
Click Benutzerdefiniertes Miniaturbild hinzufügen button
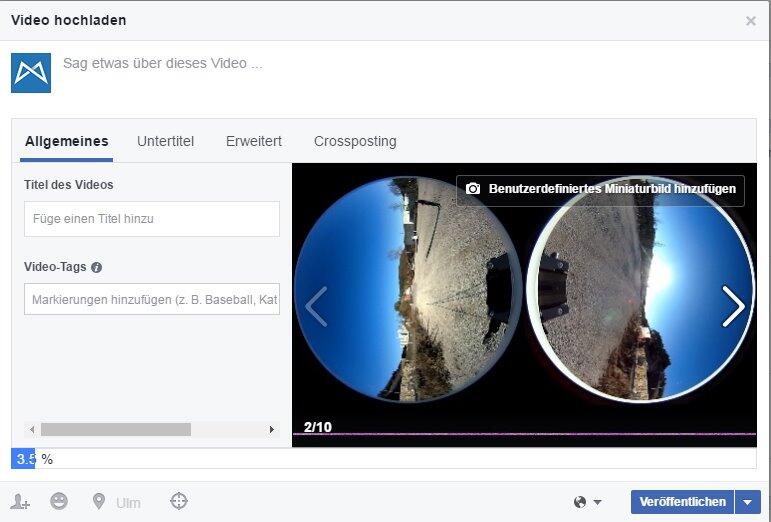coord(601,189)
